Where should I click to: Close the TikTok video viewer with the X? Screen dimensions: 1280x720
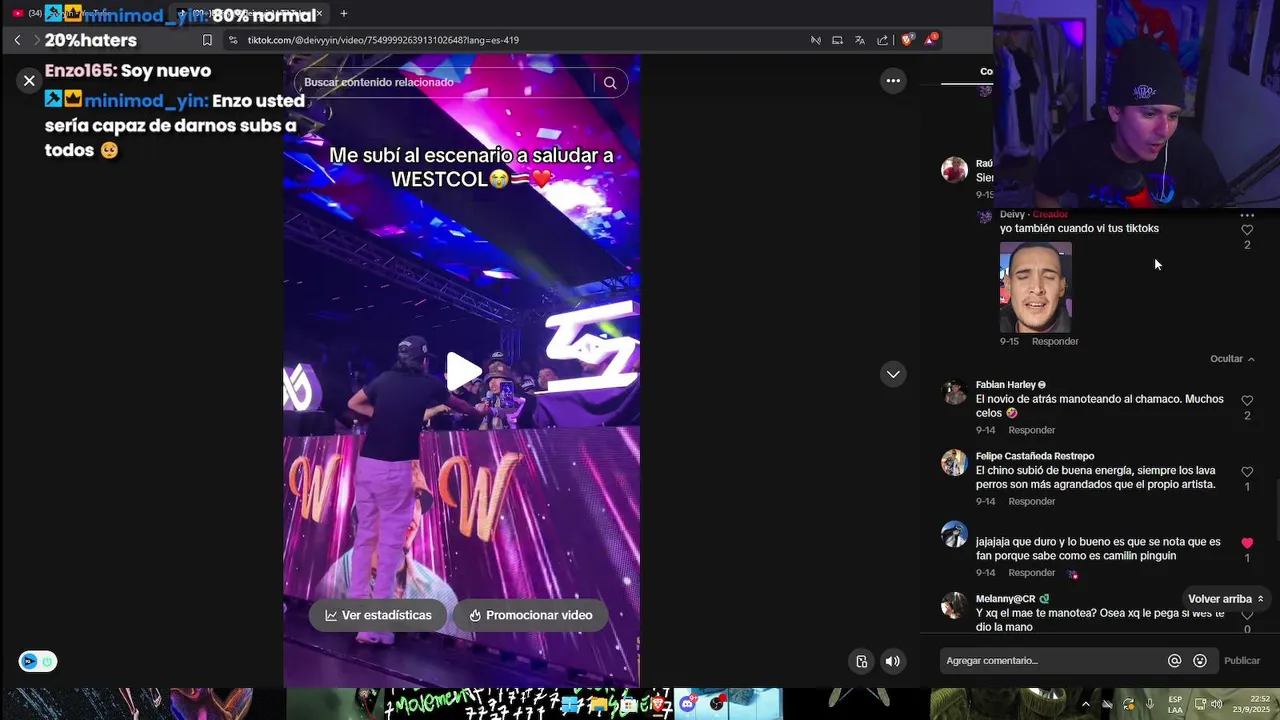(x=29, y=81)
